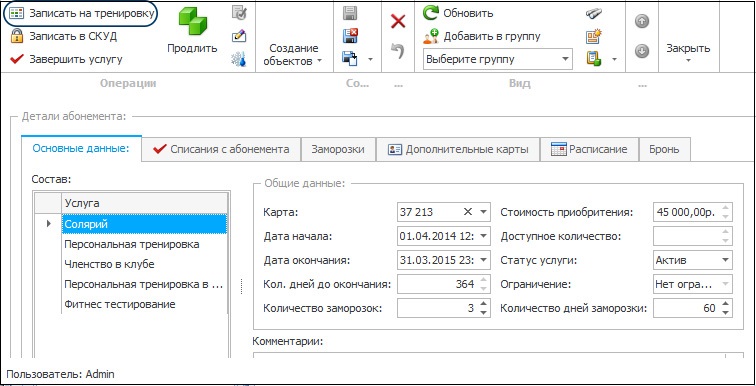Image resolution: width=756 pixels, height=386 pixels.
Task: Click the Количество заморозок value 3
Action: point(471,308)
